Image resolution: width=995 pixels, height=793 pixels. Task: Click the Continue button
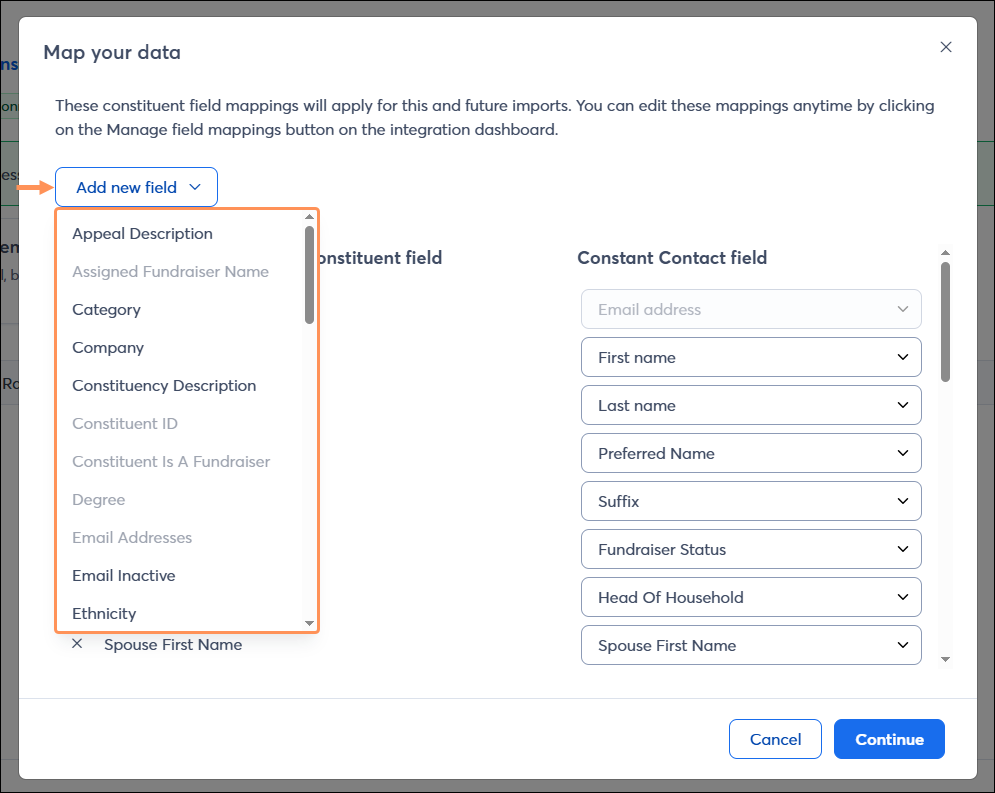click(x=889, y=739)
